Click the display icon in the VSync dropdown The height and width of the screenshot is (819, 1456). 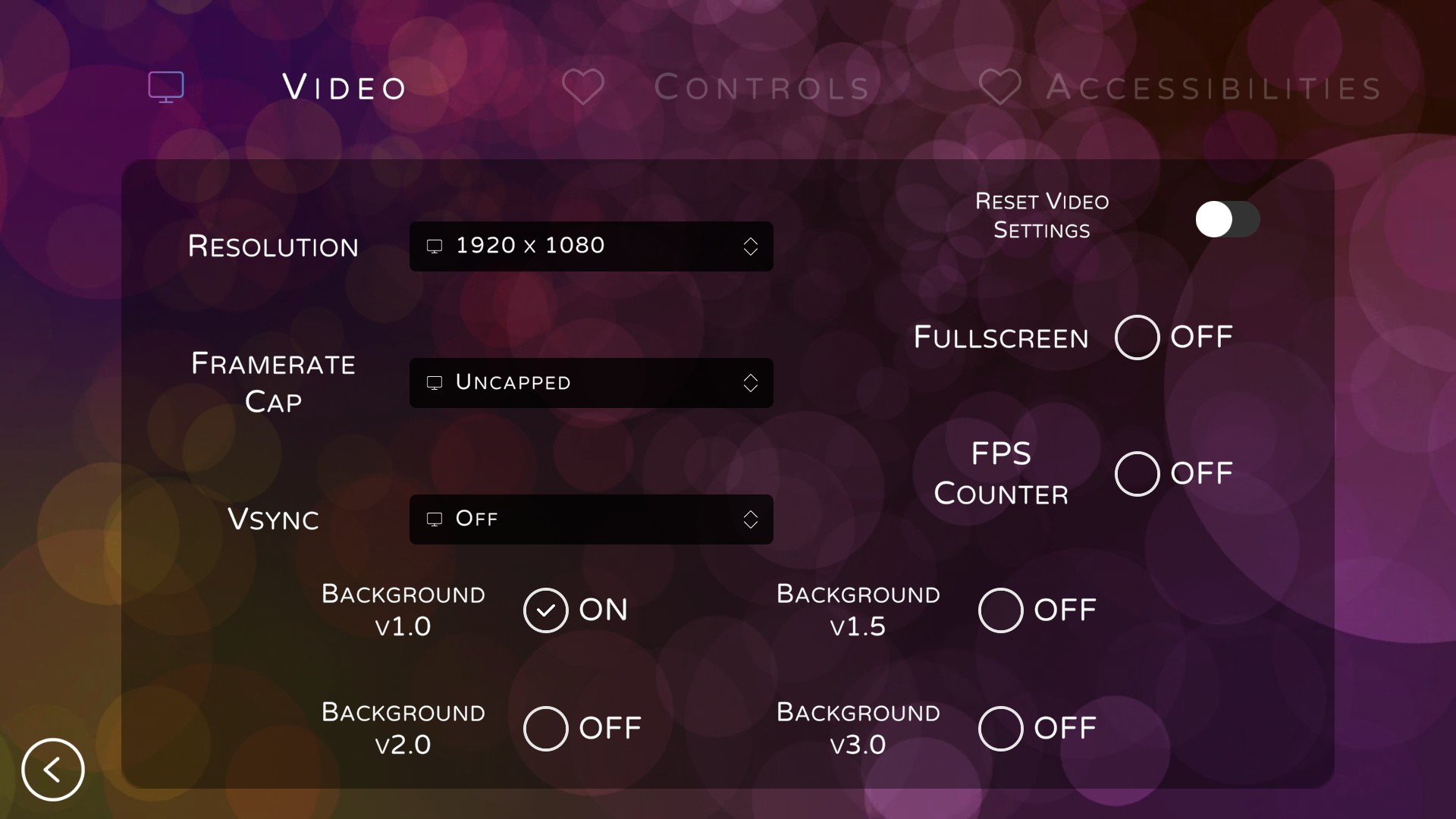[434, 519]
